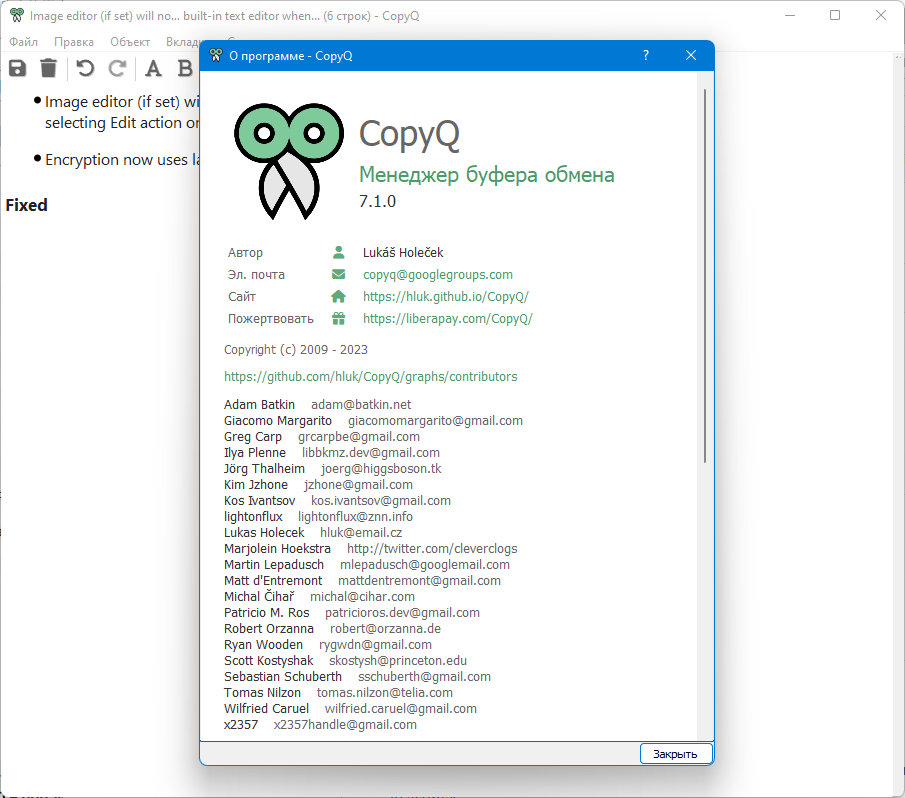
Task: Open the Объект menu
Action: click(130, 42)
